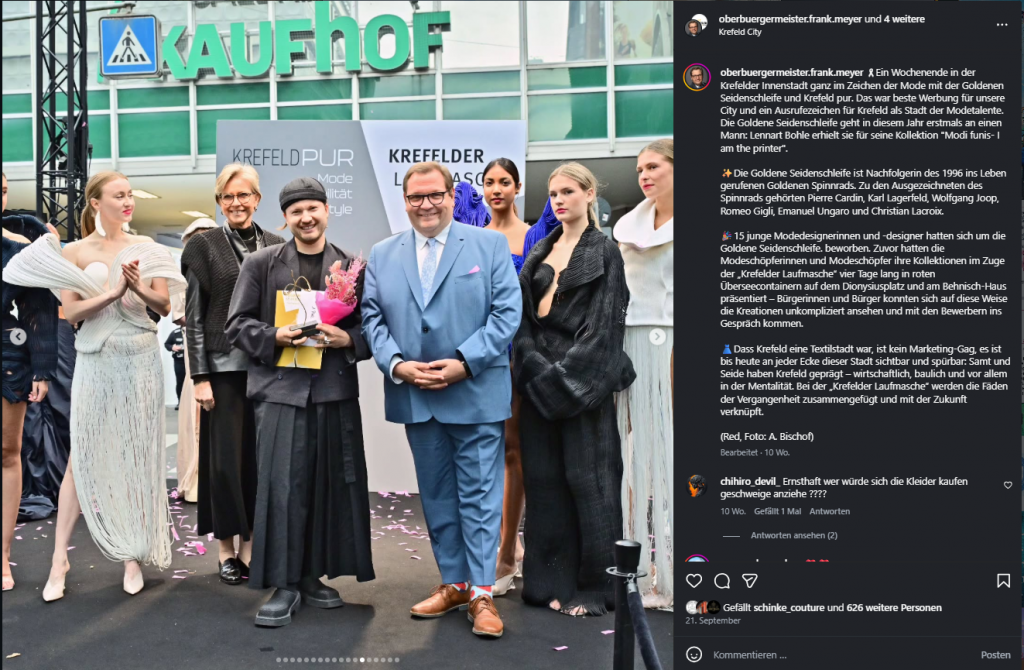The width and height of the screenshot is (1024, 670).
Task: View collaborators via "4 weitere" link
Action: point(904,19)
